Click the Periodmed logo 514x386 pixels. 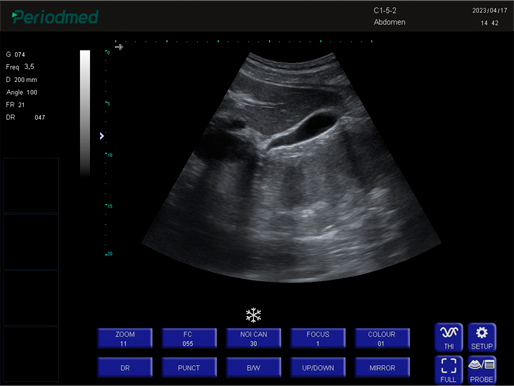click(x=55, y=17)
